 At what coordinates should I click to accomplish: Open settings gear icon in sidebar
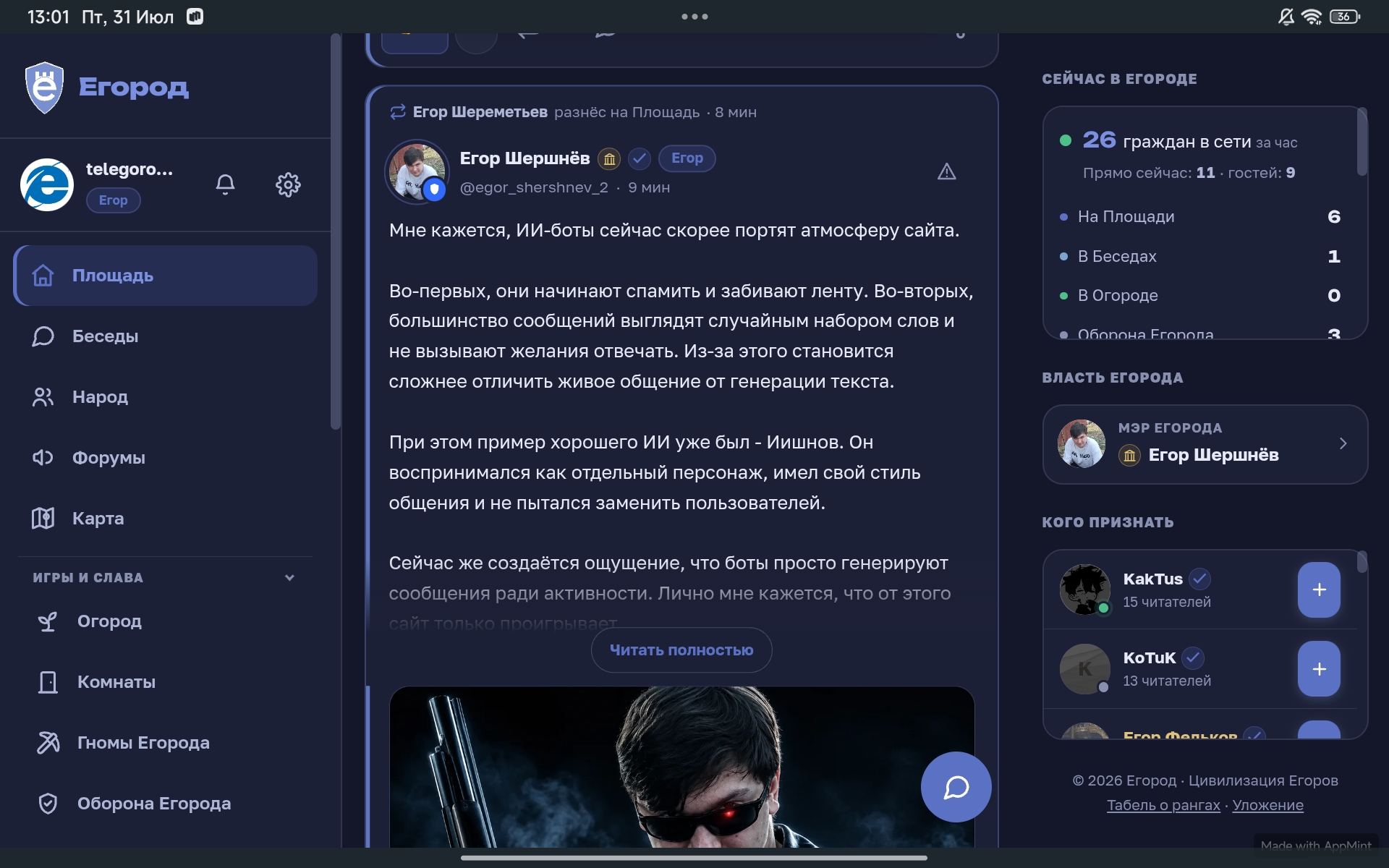click(x=288, y=184)
